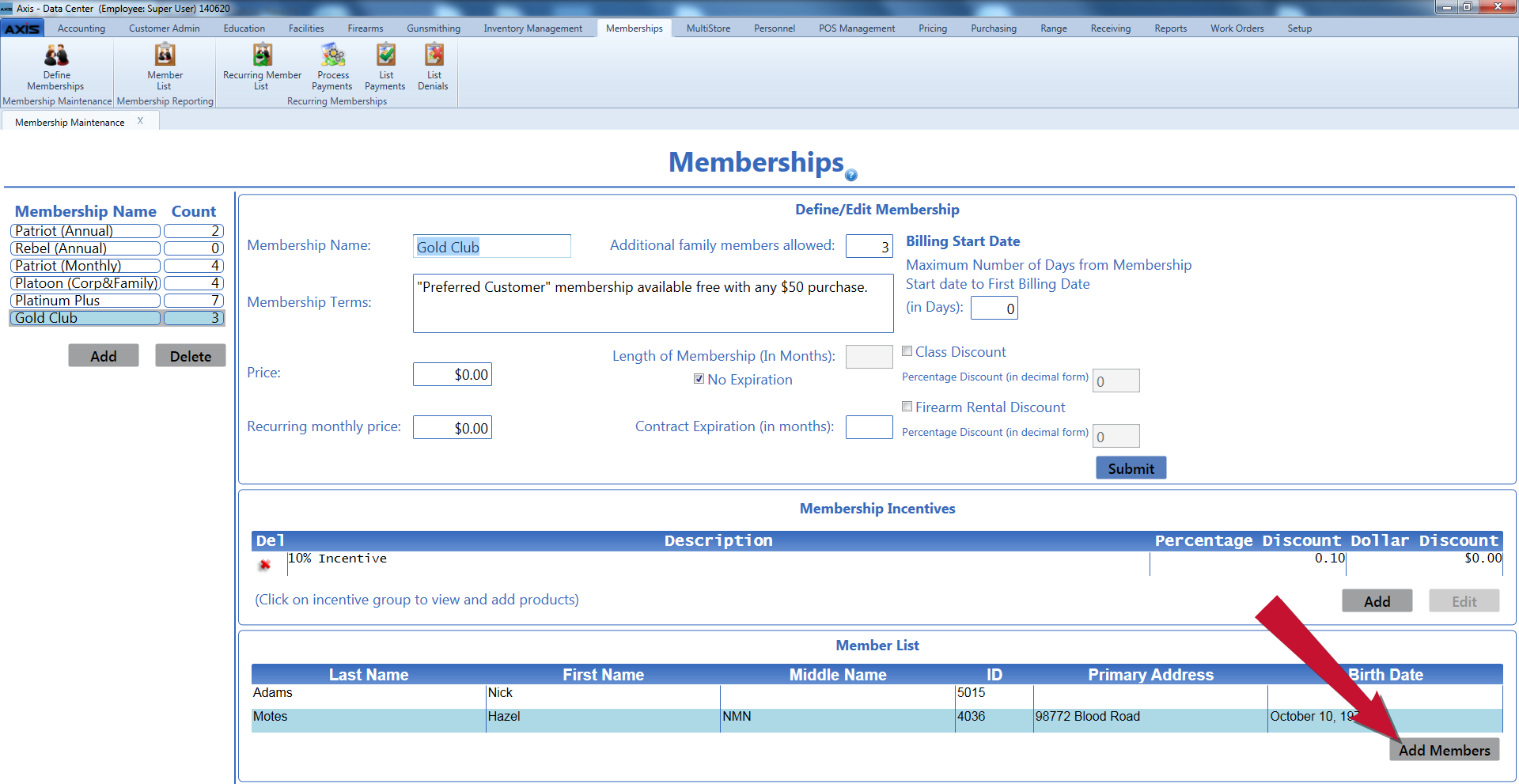The height and width of the screenshot is (784, 1519).
Task: Click the Contract Expiration months field
Action: 869,427
